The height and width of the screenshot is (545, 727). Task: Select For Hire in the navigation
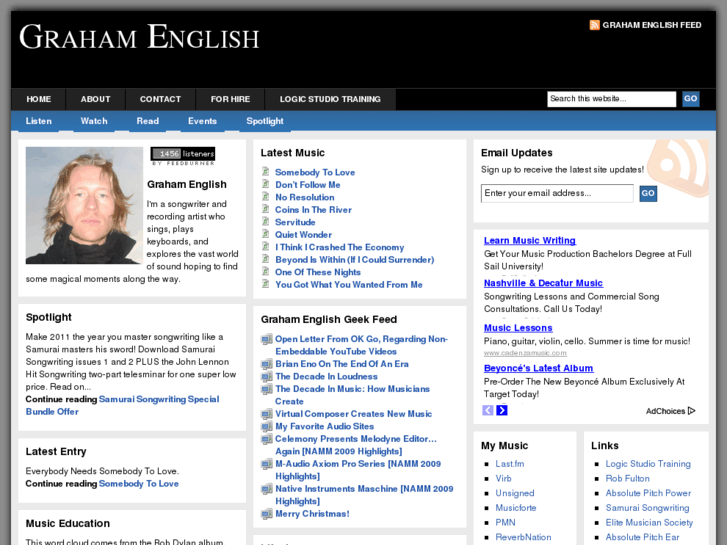pos(230,99)
